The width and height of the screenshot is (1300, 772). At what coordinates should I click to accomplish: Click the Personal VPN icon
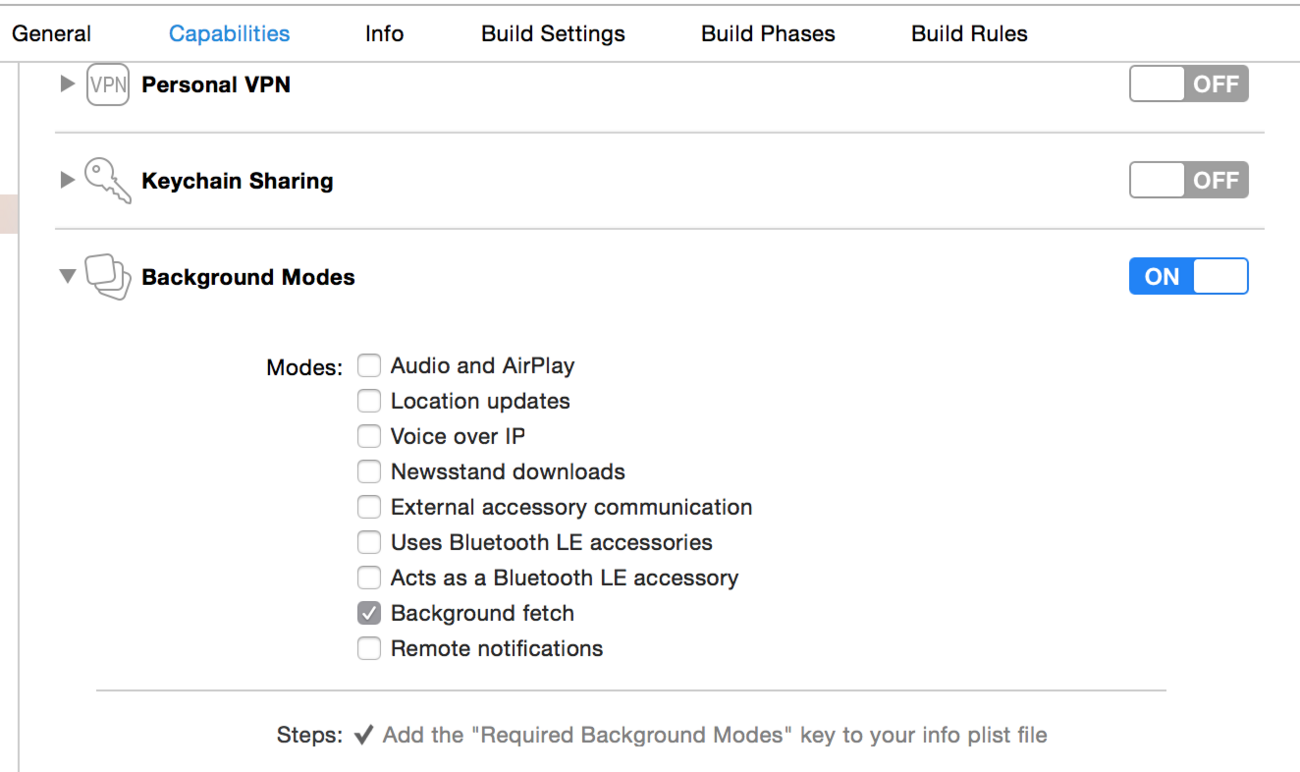(x=108, y=85)
